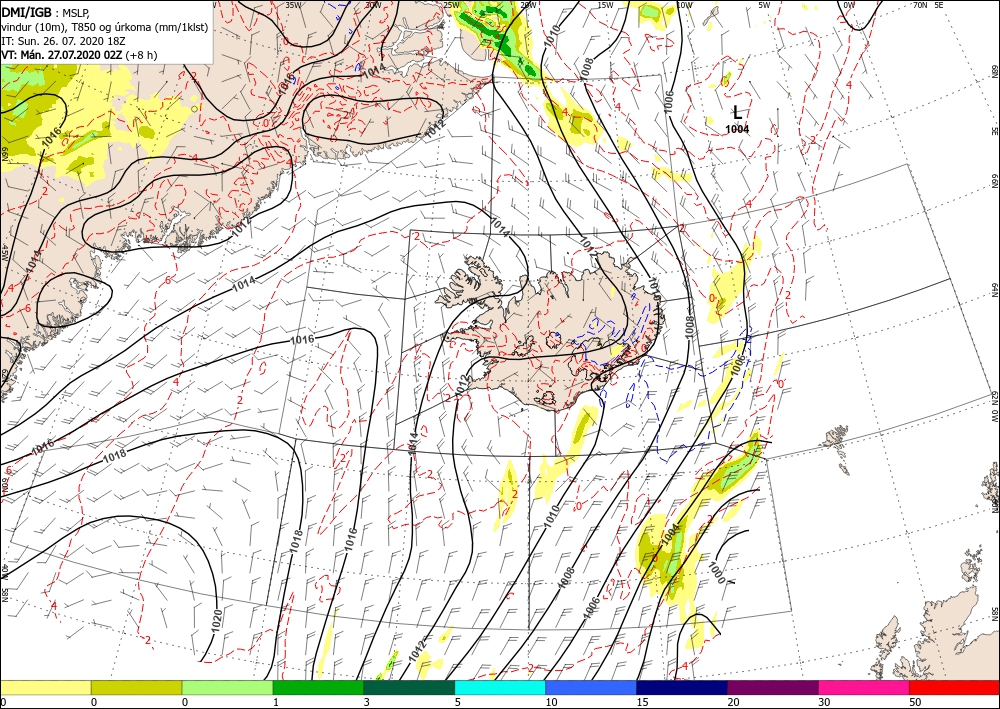Click the "10W" longitude label at top
Viewport: 1000px width, 709px height.
click(684, 5)
